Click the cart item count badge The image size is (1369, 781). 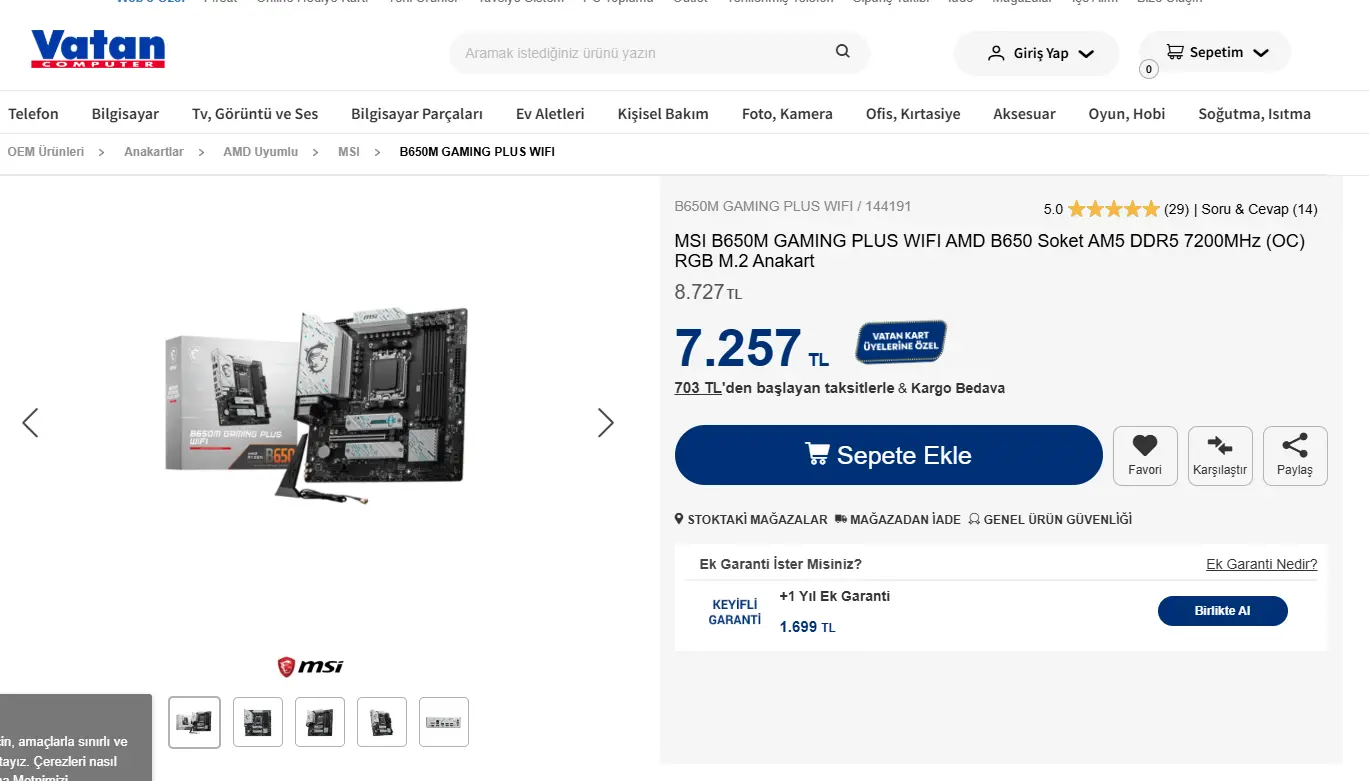click(1149, 69)
